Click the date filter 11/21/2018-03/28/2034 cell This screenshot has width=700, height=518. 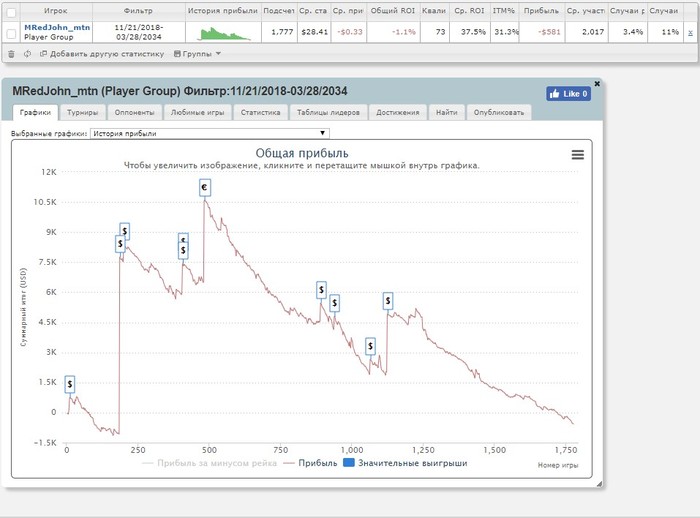pos(138,32)
